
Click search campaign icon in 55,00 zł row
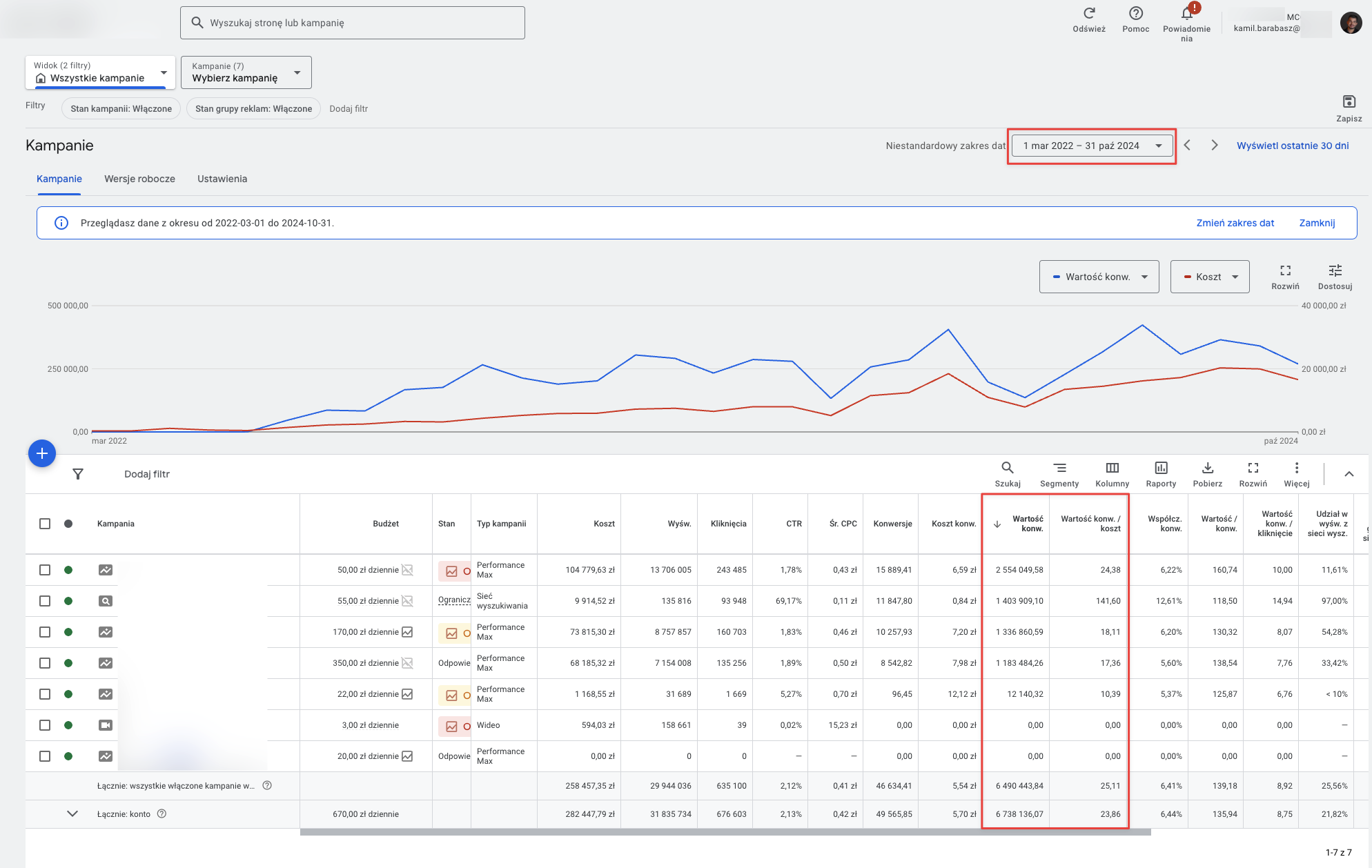pyautogui.click(x=105, y=601)
